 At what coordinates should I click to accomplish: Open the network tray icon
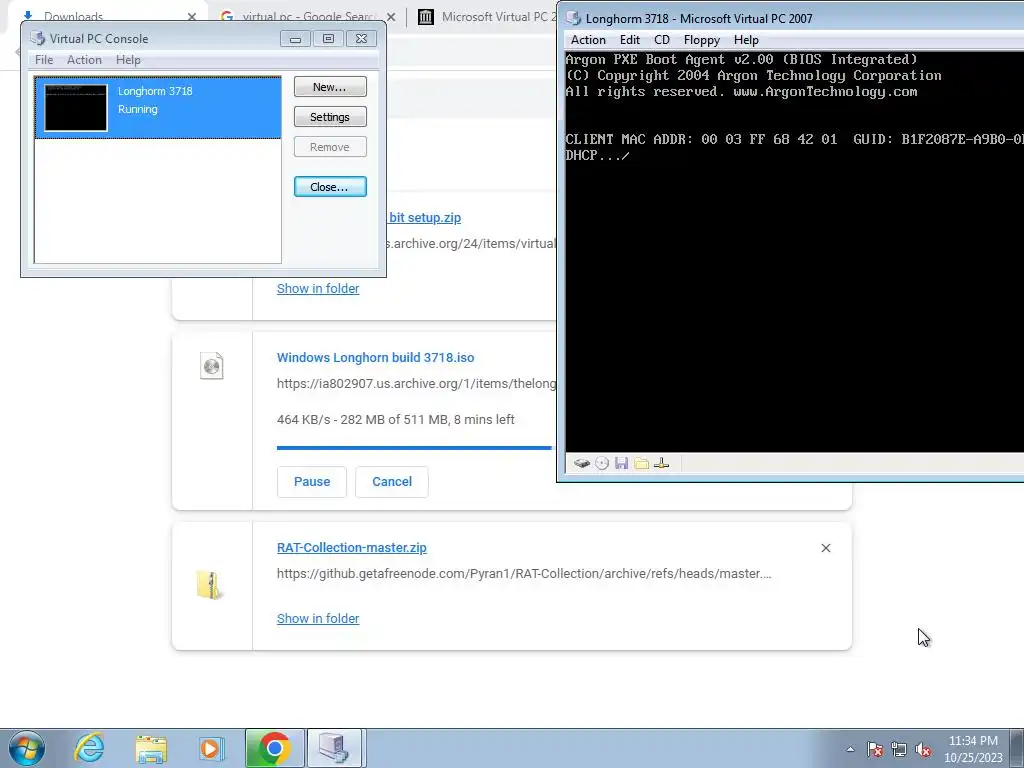pos(899,749)
